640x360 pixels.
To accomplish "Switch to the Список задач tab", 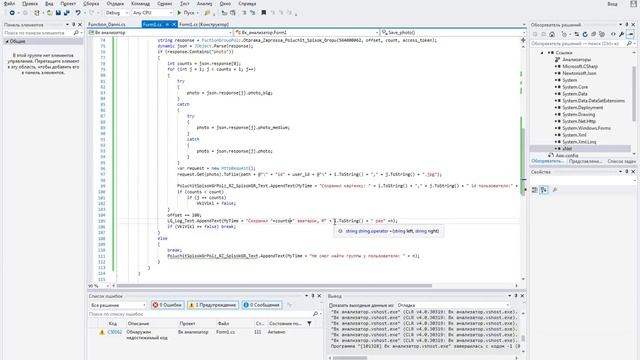I will coord(621,161).
